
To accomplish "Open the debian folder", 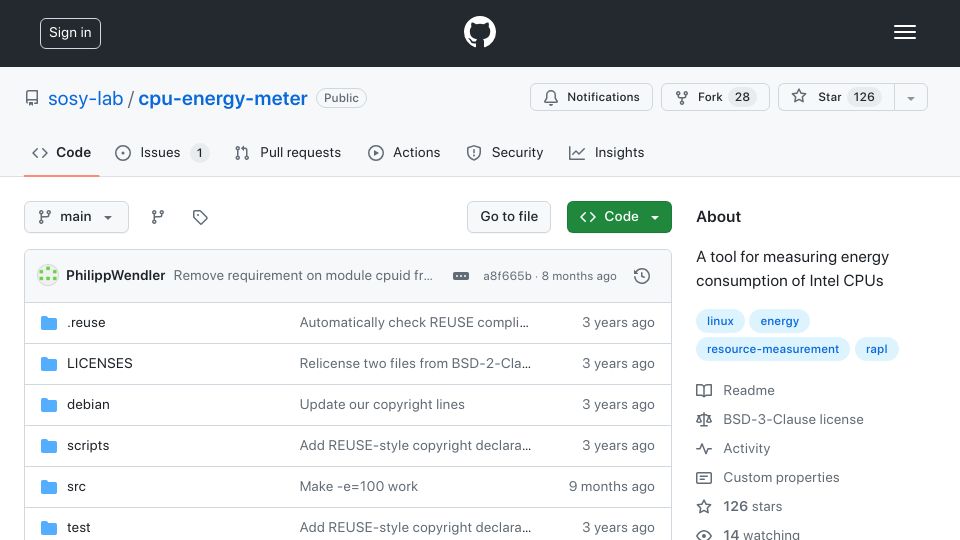I will pyautogui.click(x=88, y=405).
